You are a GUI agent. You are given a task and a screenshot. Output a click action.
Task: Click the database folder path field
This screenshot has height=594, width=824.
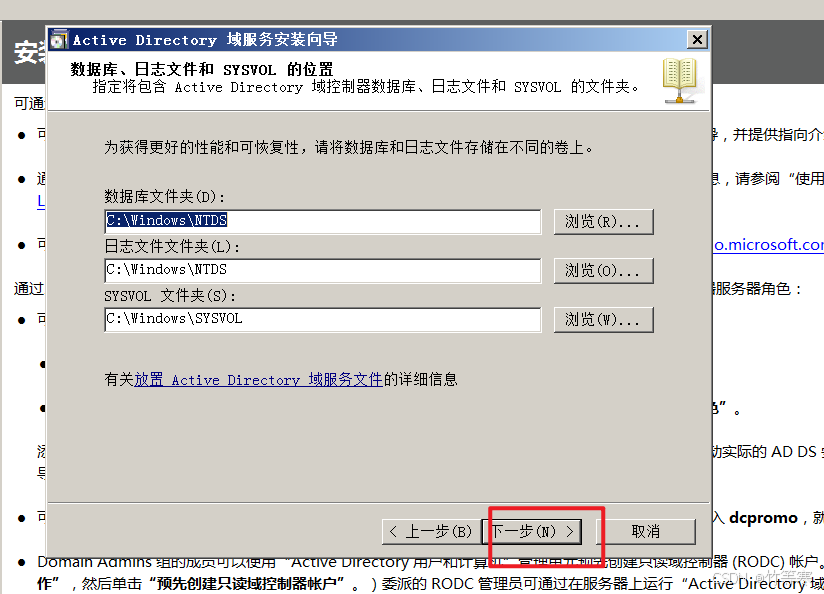[x=323, y=221]
